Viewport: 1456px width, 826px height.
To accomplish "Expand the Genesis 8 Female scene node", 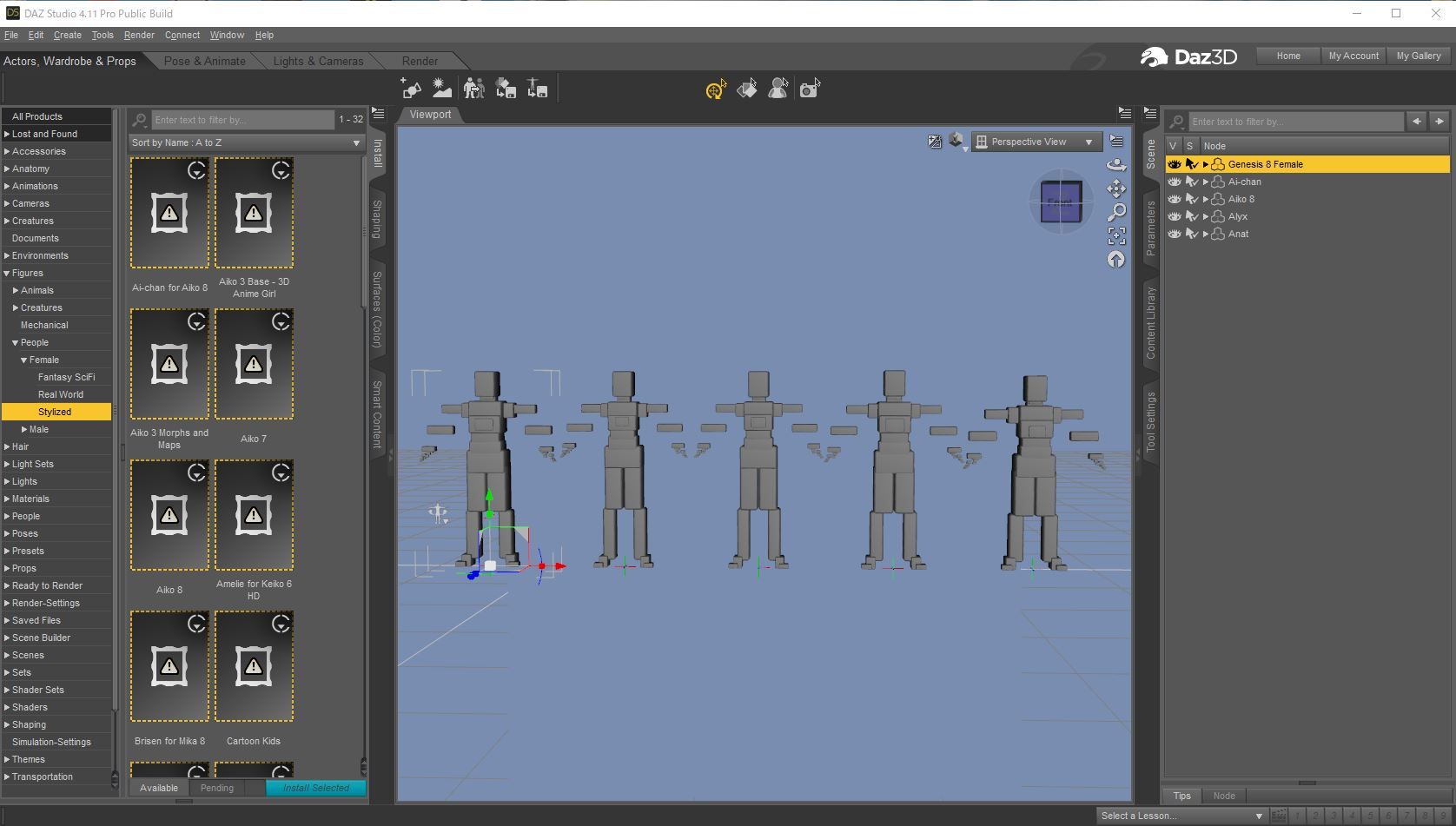I will click(x=1206, y=164).
